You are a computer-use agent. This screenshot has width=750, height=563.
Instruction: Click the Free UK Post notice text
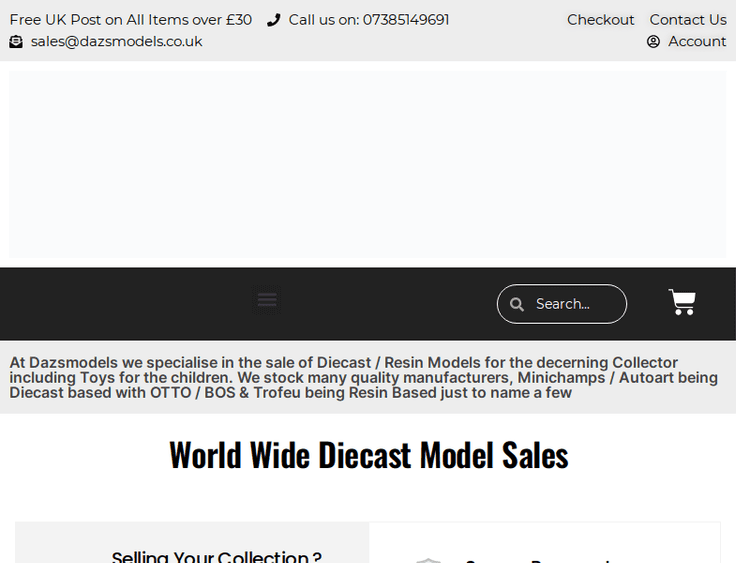131,20
